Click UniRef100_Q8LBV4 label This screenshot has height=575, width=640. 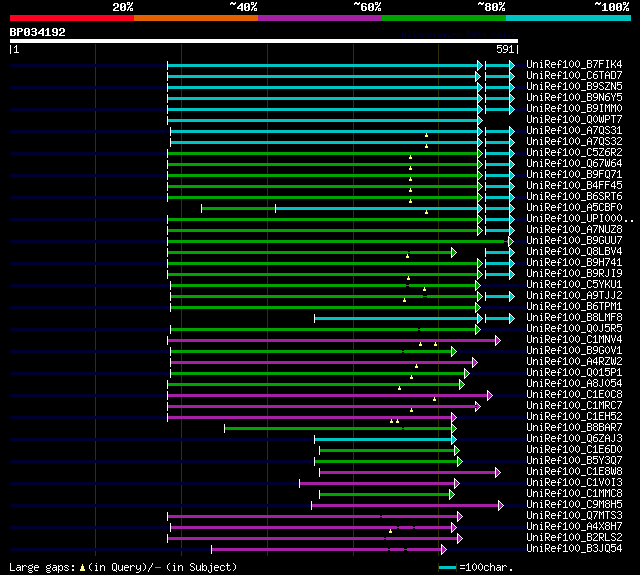(x=574, y=252)
